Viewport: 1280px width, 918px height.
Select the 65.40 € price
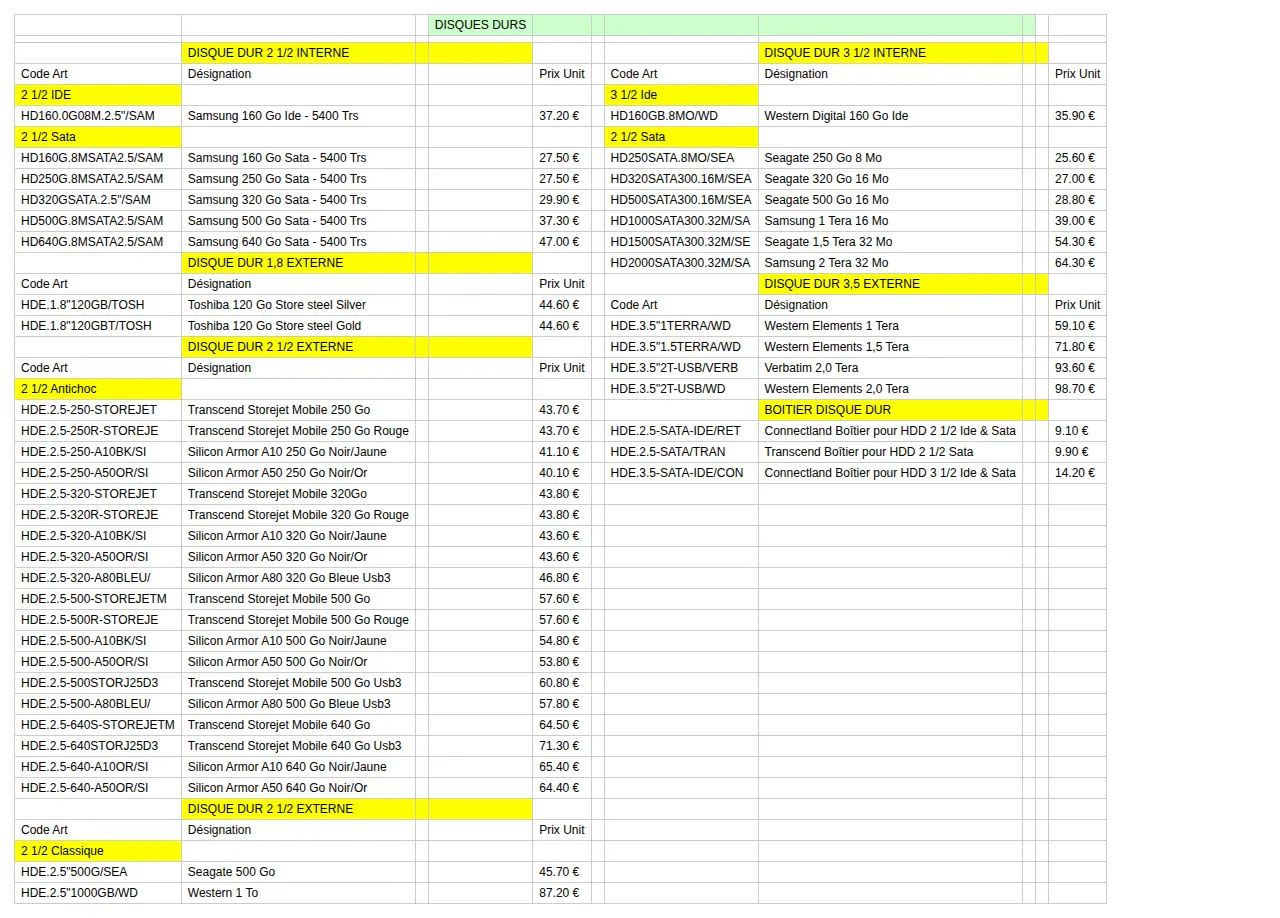(x=562, y=767)
